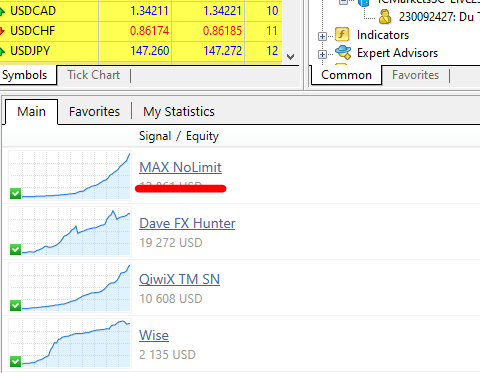The height and width of the screenshot is (373, 480).
Task: Click the Indicators folder icon
Action: click(342, 34)
